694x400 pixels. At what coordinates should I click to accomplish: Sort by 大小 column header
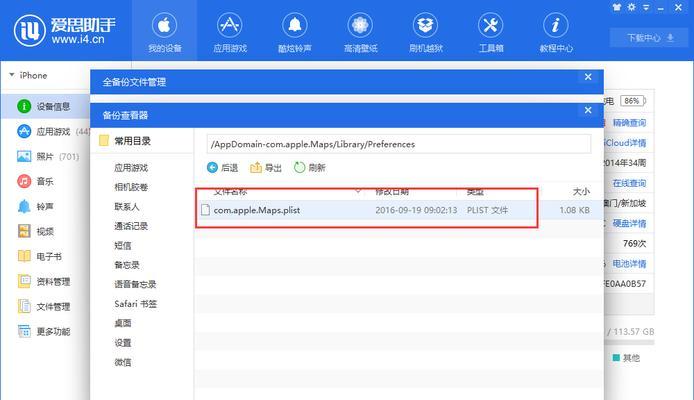pyautogui.click(x=581, y=192)
